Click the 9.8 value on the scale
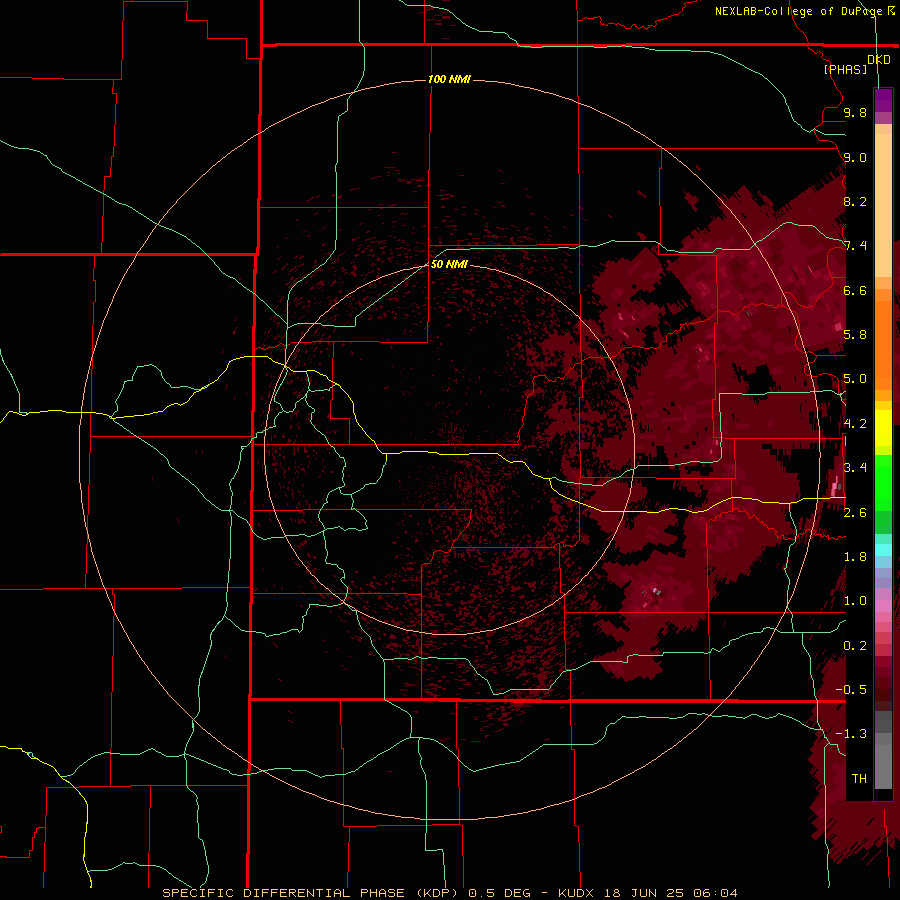This screenshot has width=900, height=900. coord(855,112)
